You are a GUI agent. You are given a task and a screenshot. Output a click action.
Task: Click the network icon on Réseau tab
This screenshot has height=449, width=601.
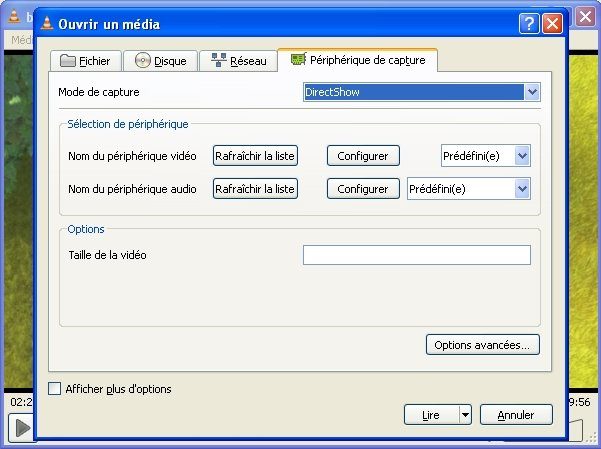point(219,60)
